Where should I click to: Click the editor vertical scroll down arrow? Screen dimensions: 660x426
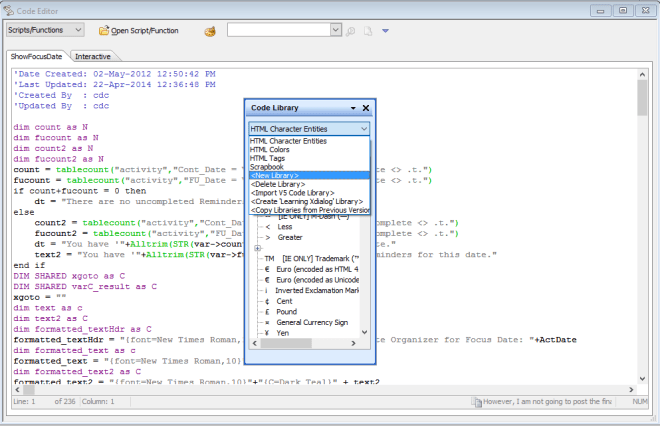tap(642, 378)
